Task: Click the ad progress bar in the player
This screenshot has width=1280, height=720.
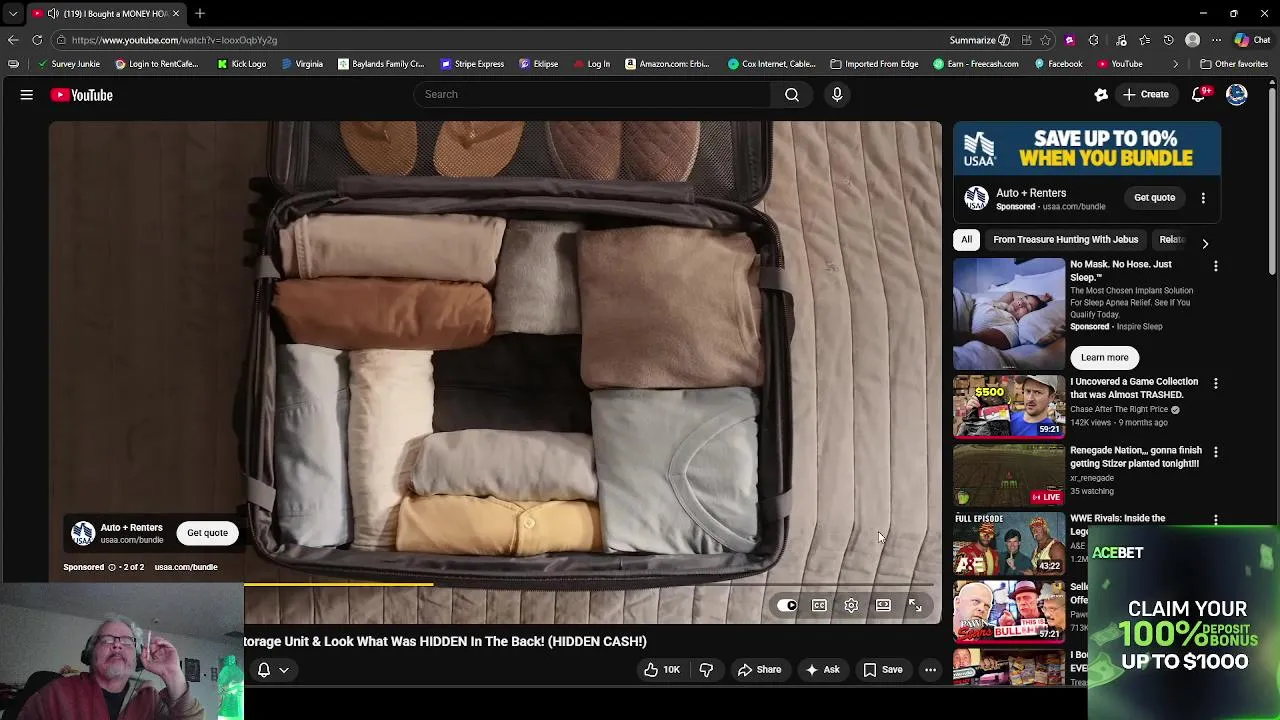Action: pyautogui.click(x=589, y=585)
